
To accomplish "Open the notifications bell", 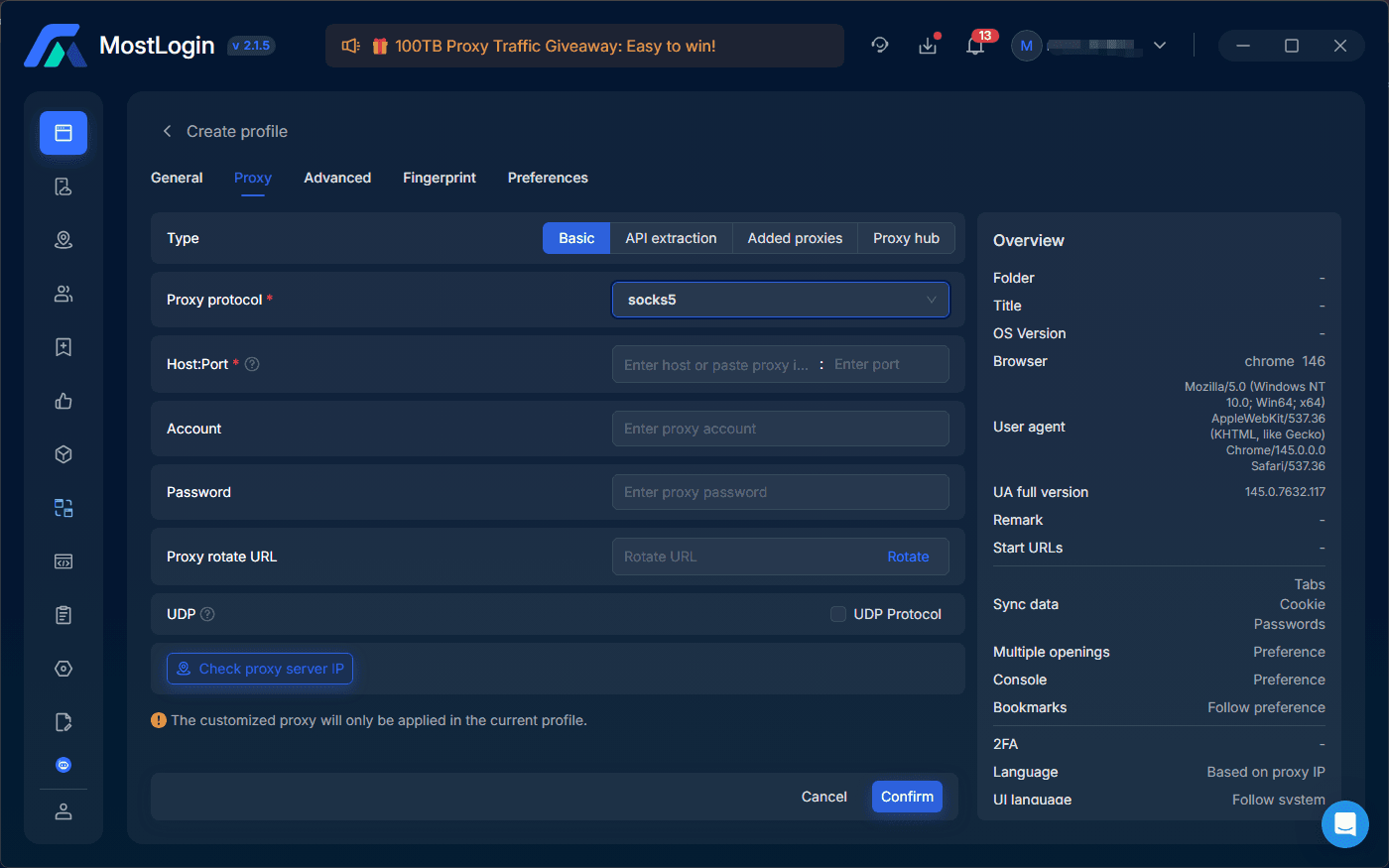I will [x=975, y=46].
